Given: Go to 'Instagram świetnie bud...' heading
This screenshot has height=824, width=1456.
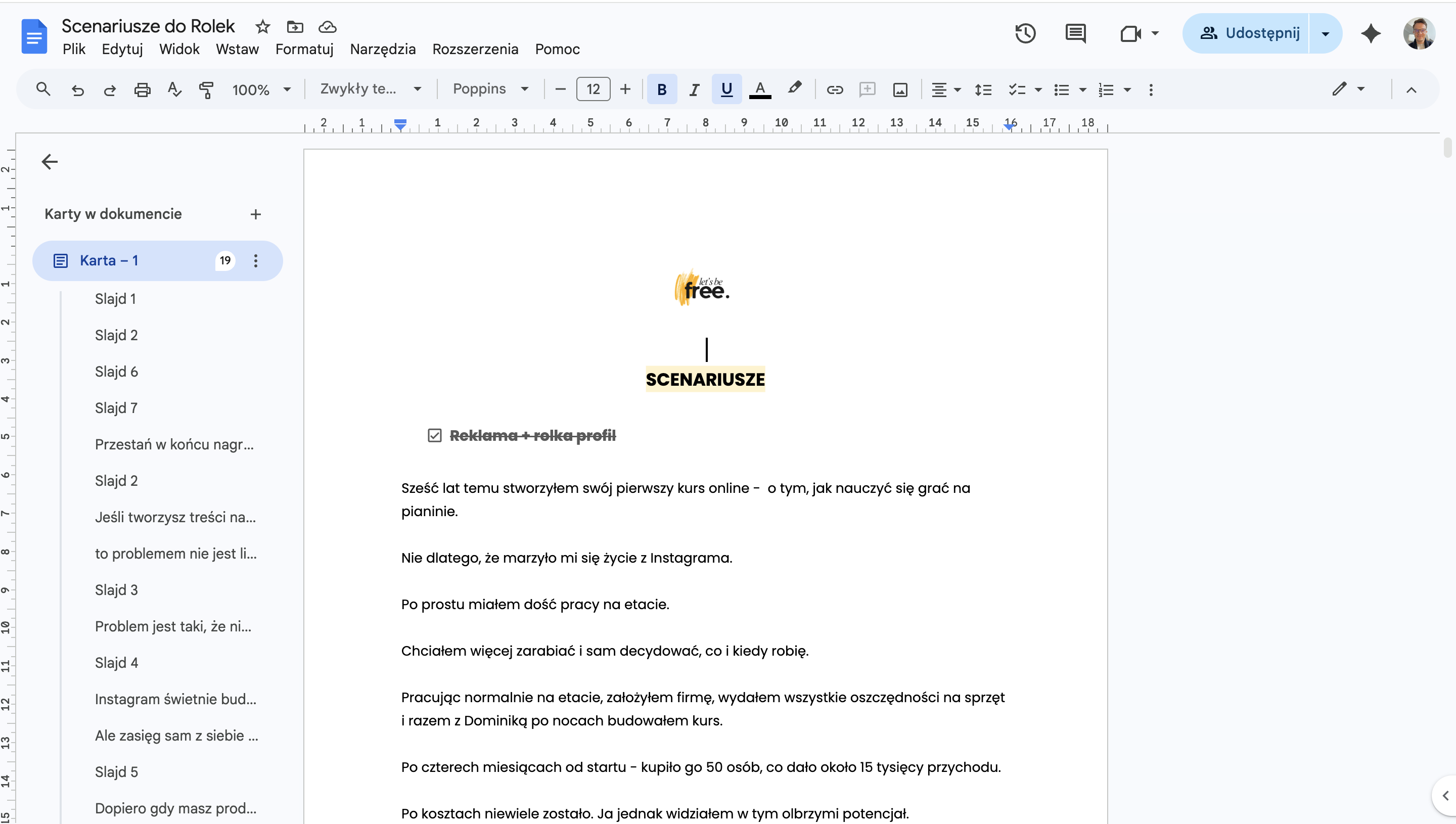Looking at the screenshot, I should [175, 699].
